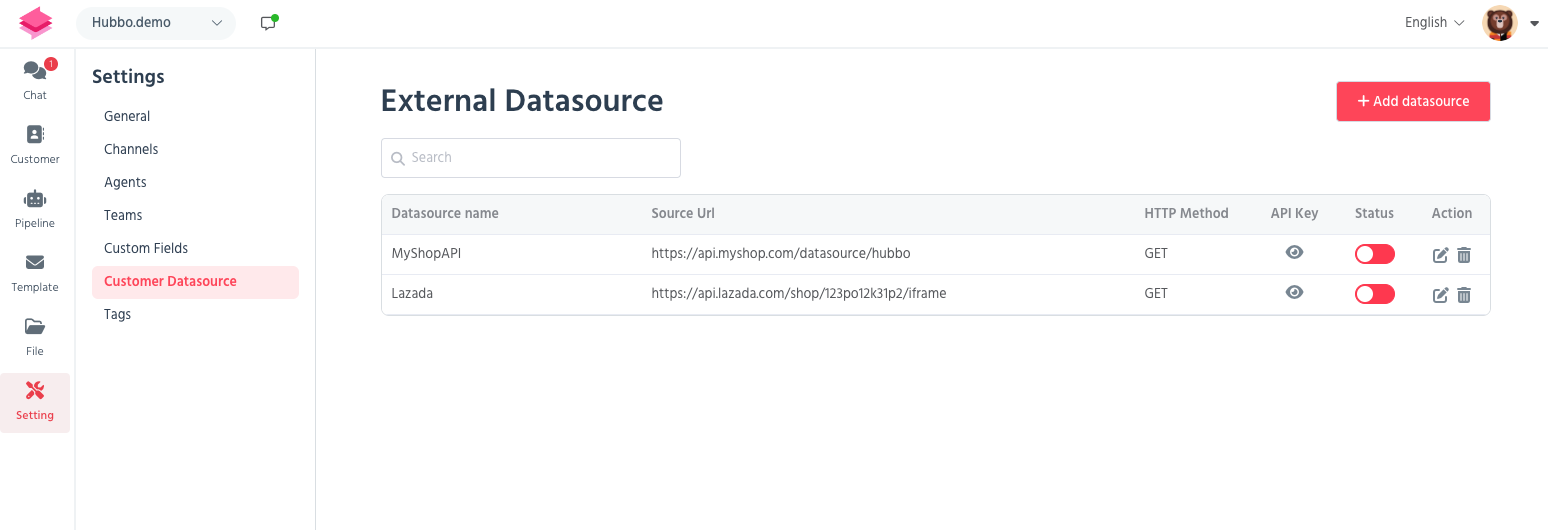
Task: Expand the English language selector
Action: pyautogui.click(x=1434, y=23)
